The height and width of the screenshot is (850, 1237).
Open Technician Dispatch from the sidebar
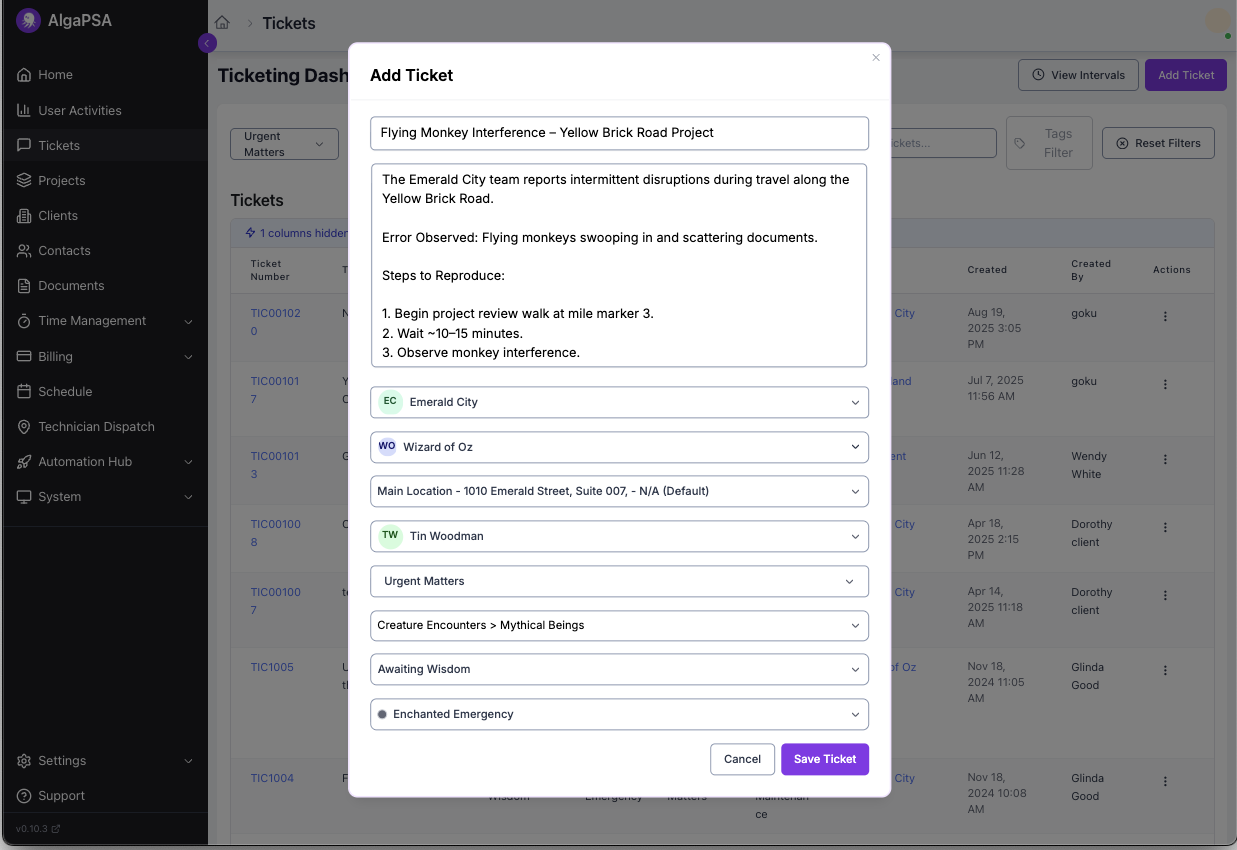pyautogui.click(x=96, y=427)
